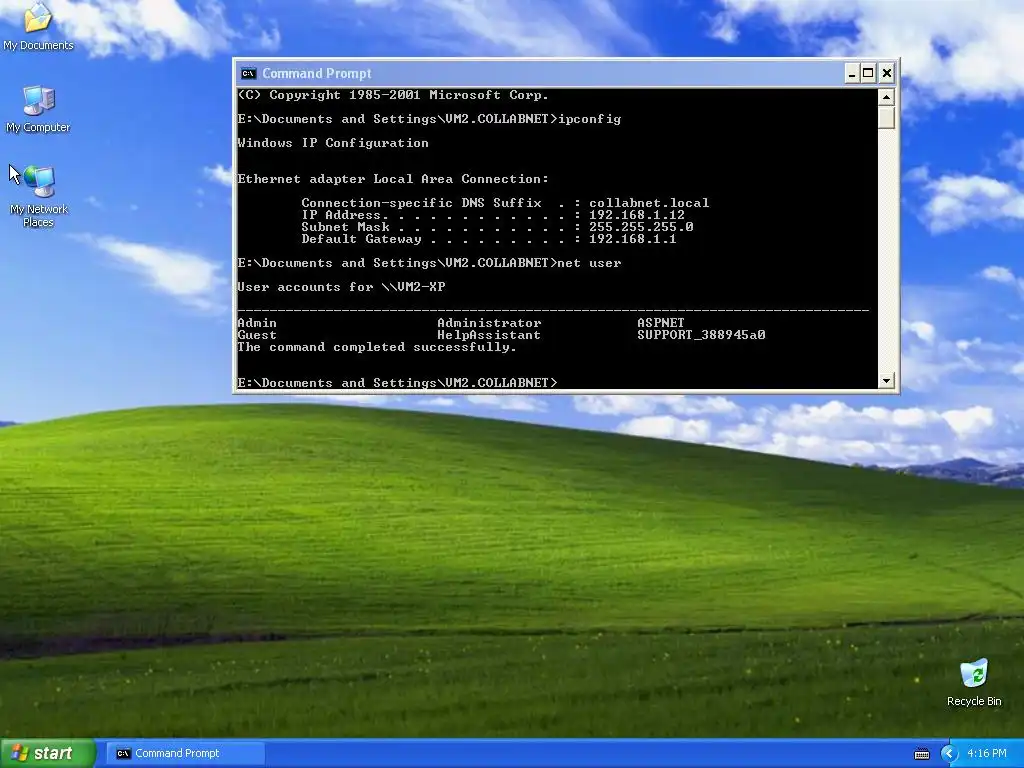The height and width of the screenshot is (768, 1024).
Task: Select the My Network Places icon
Action: (x=38, y=196)
